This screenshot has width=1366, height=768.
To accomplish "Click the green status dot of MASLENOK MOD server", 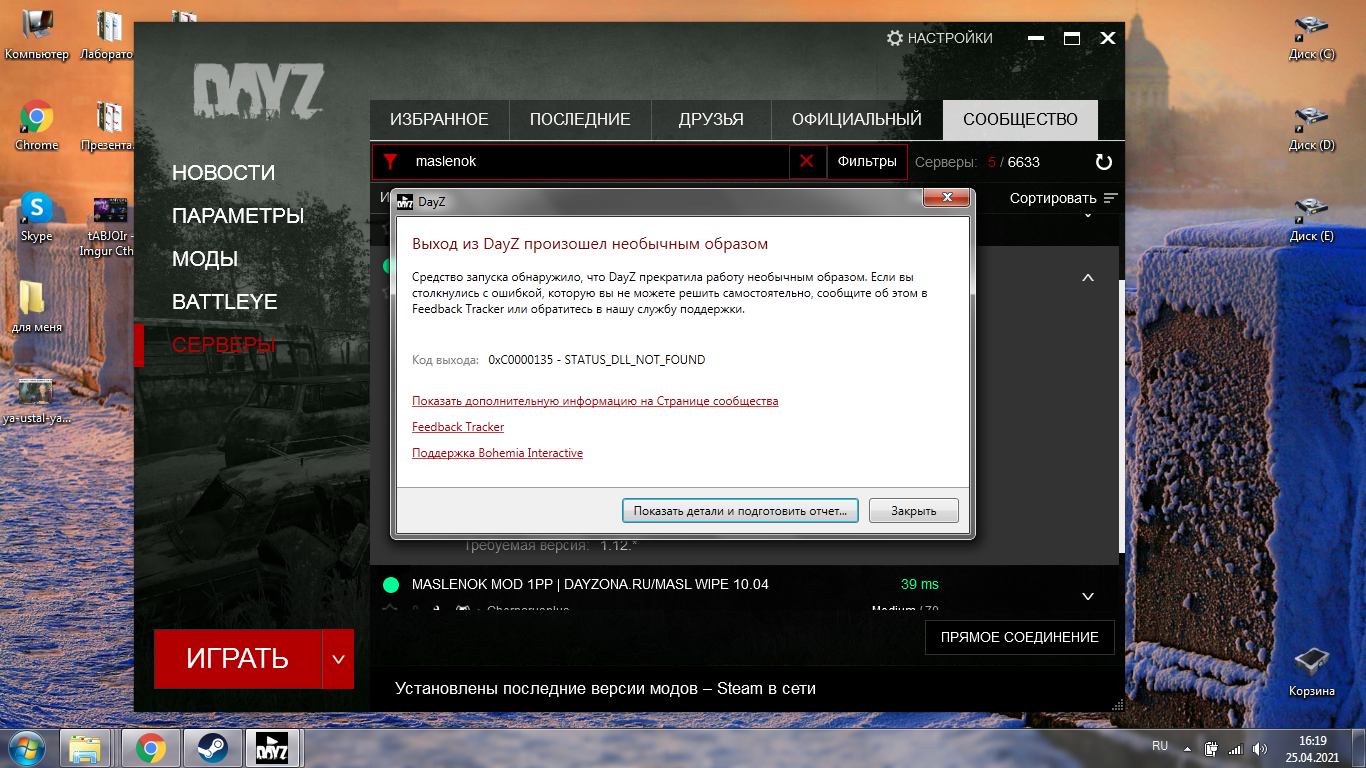I will (x=391, y=584).
